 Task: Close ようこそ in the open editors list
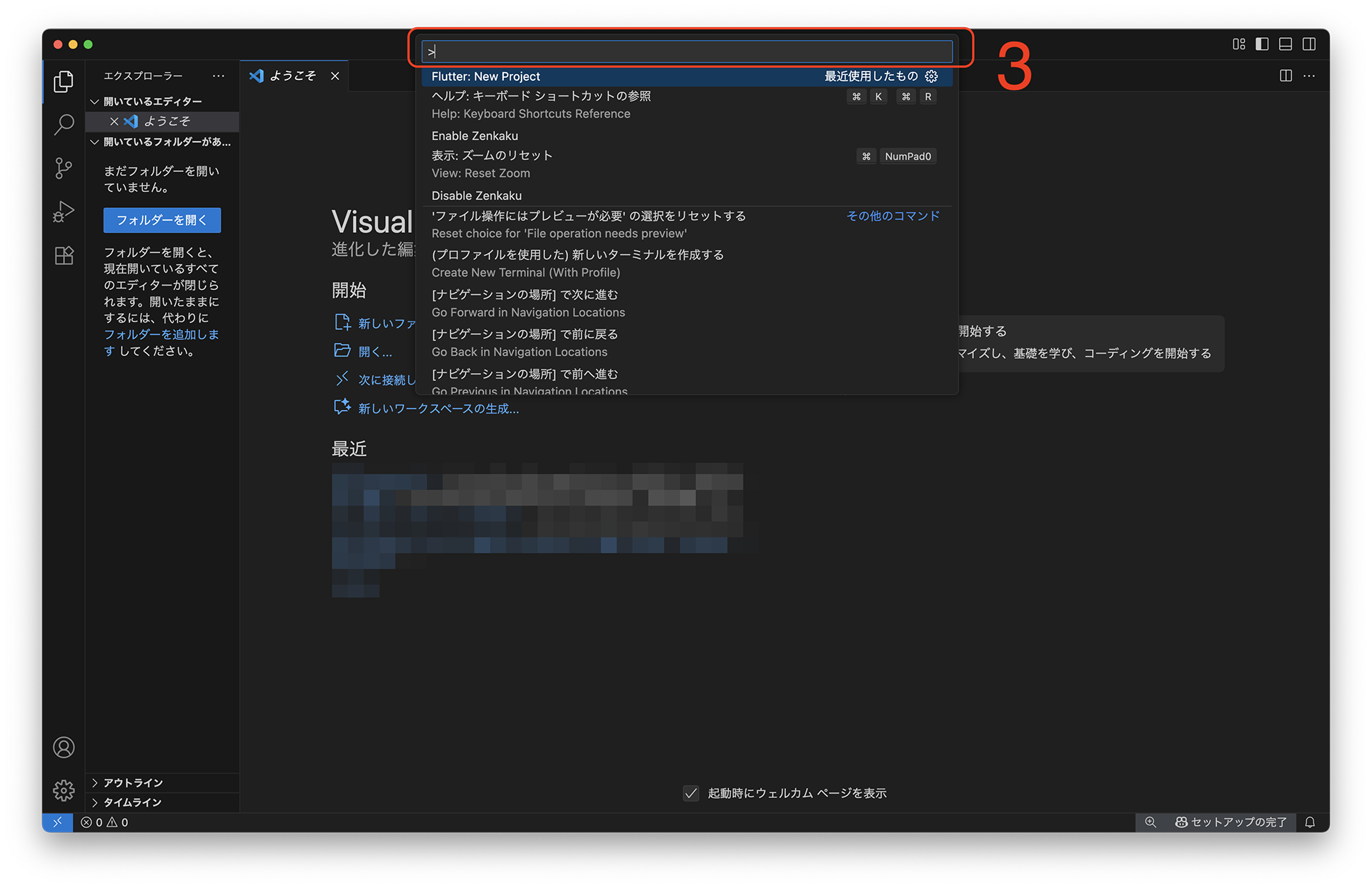[114, 121]
